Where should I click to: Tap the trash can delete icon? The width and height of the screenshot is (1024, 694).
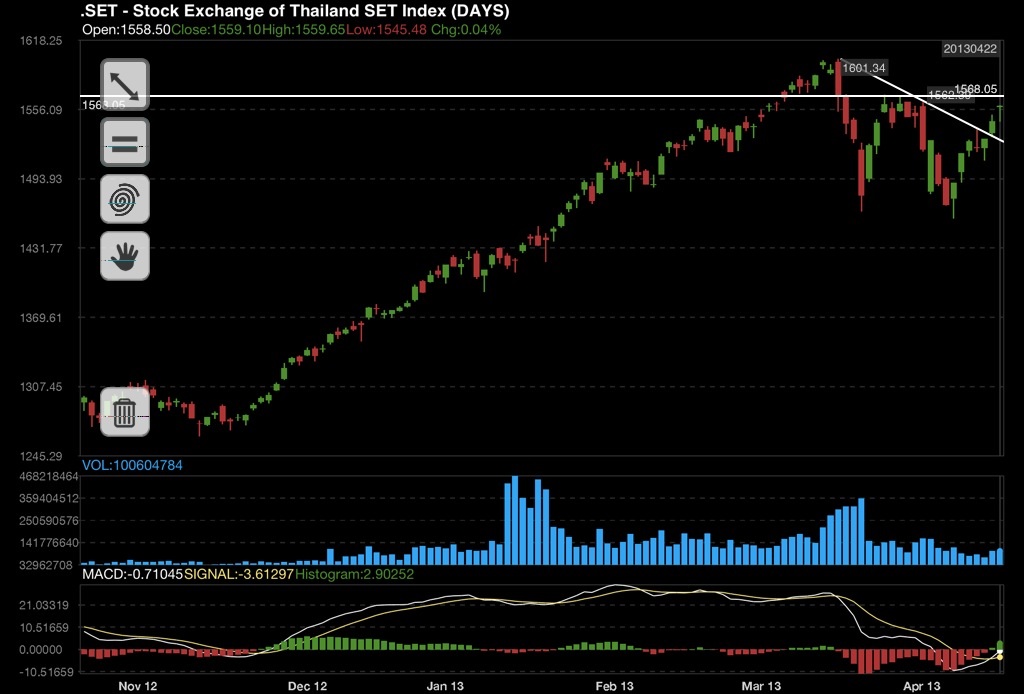point(125,412)
